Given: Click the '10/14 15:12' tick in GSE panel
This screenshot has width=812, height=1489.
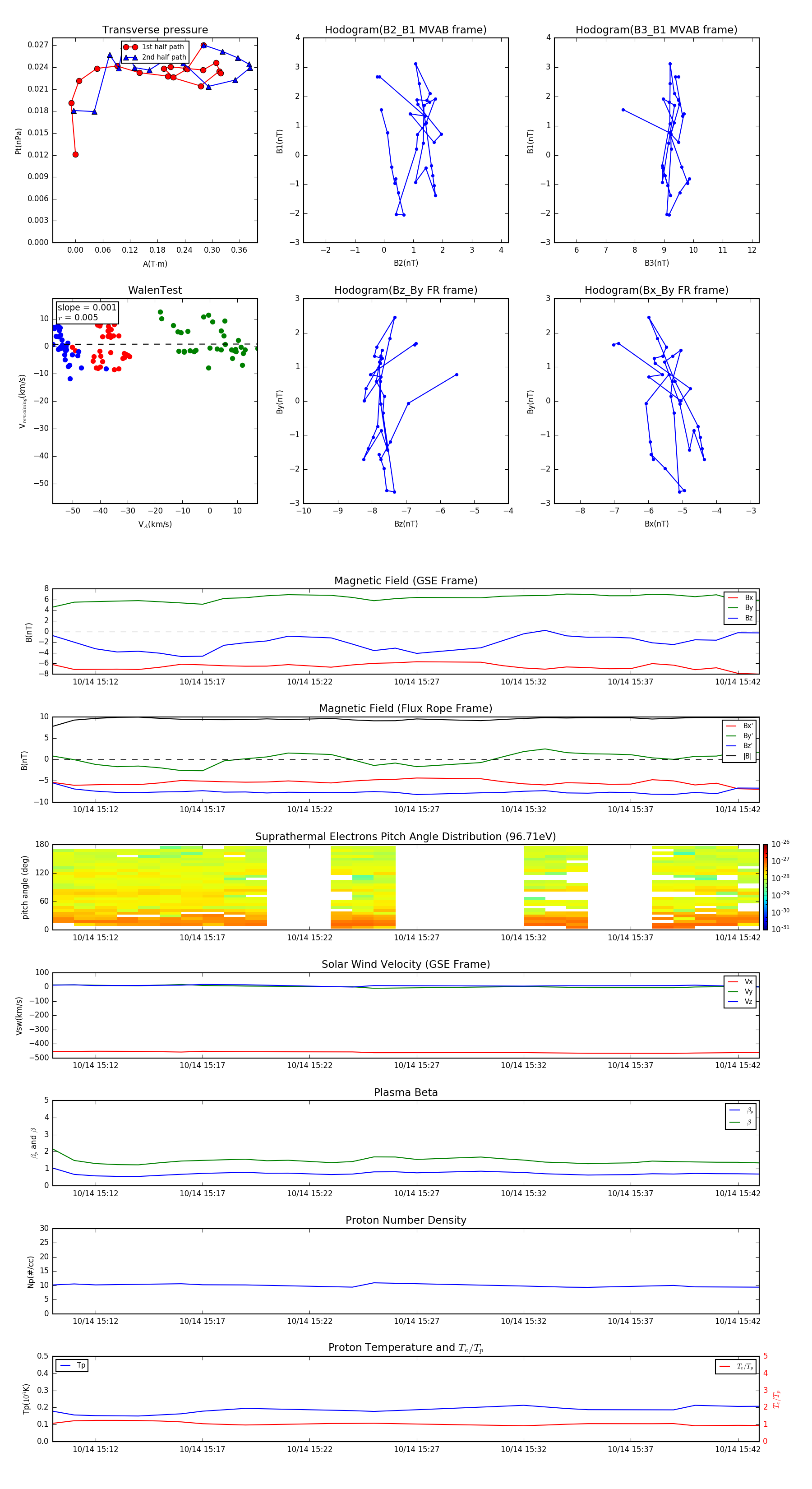Looking at the screenshot, I should tap(95, 682).
